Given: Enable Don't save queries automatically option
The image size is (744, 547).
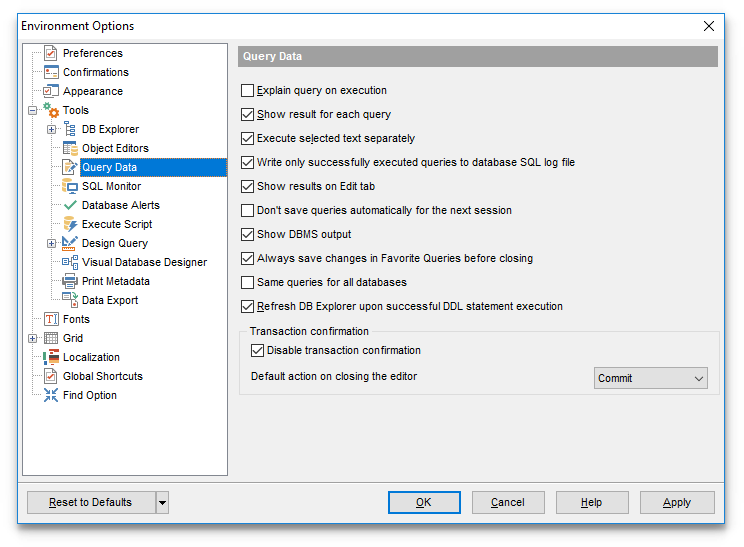Looking at the screenshot, I should pos(247,210).
